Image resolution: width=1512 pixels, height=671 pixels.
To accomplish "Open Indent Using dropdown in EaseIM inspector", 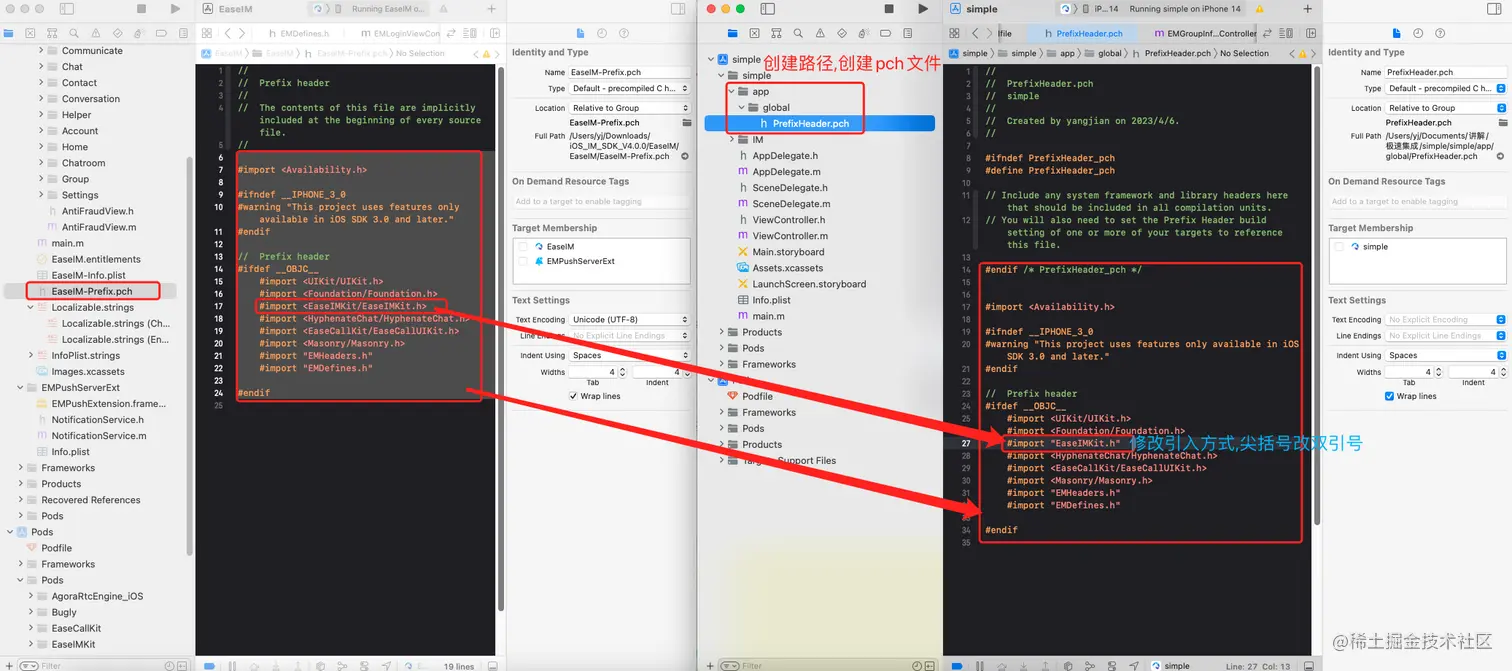I will (629, 355).
